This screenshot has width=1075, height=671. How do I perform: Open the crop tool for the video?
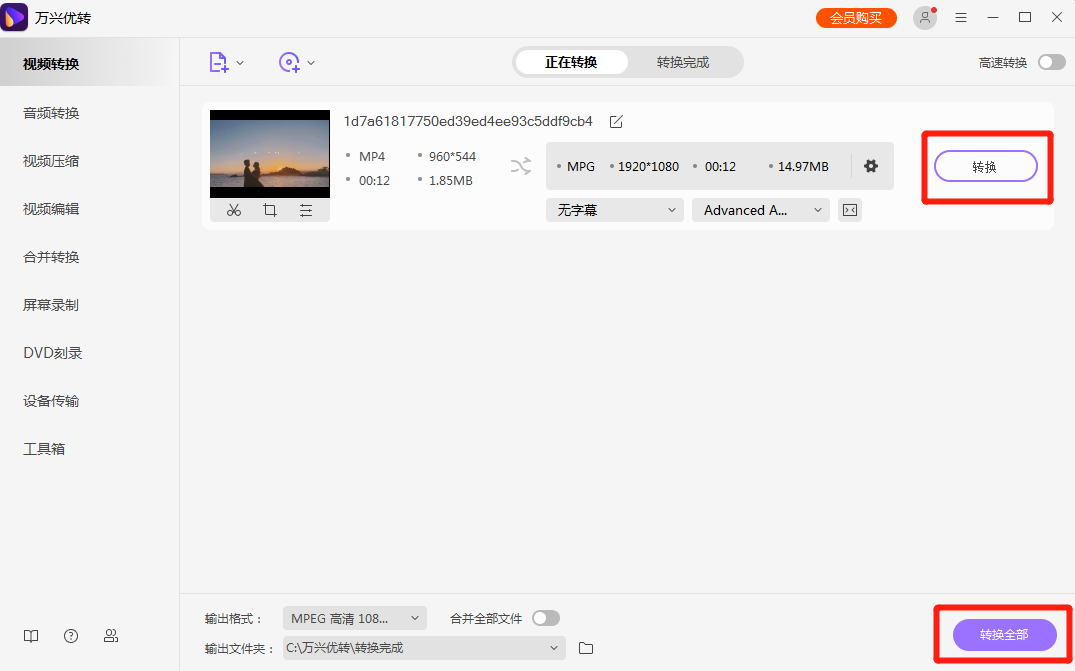pos(270,210)
